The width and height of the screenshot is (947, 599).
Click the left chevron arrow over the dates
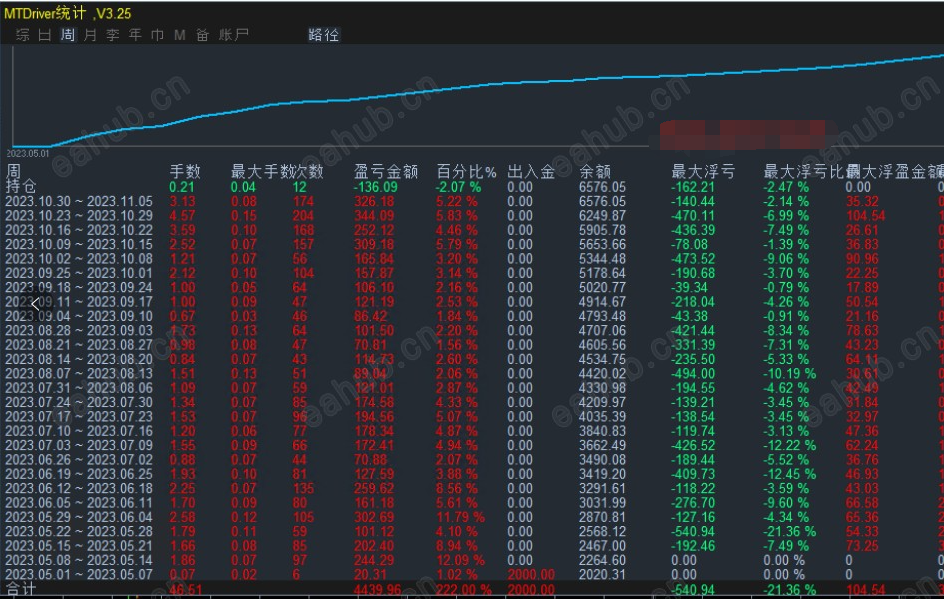point(36,304)
